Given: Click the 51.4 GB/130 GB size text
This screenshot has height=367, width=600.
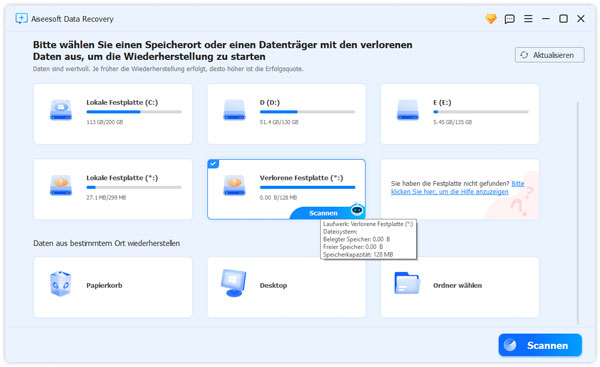Looking at the screenshot, I should [x=279, y=122].
